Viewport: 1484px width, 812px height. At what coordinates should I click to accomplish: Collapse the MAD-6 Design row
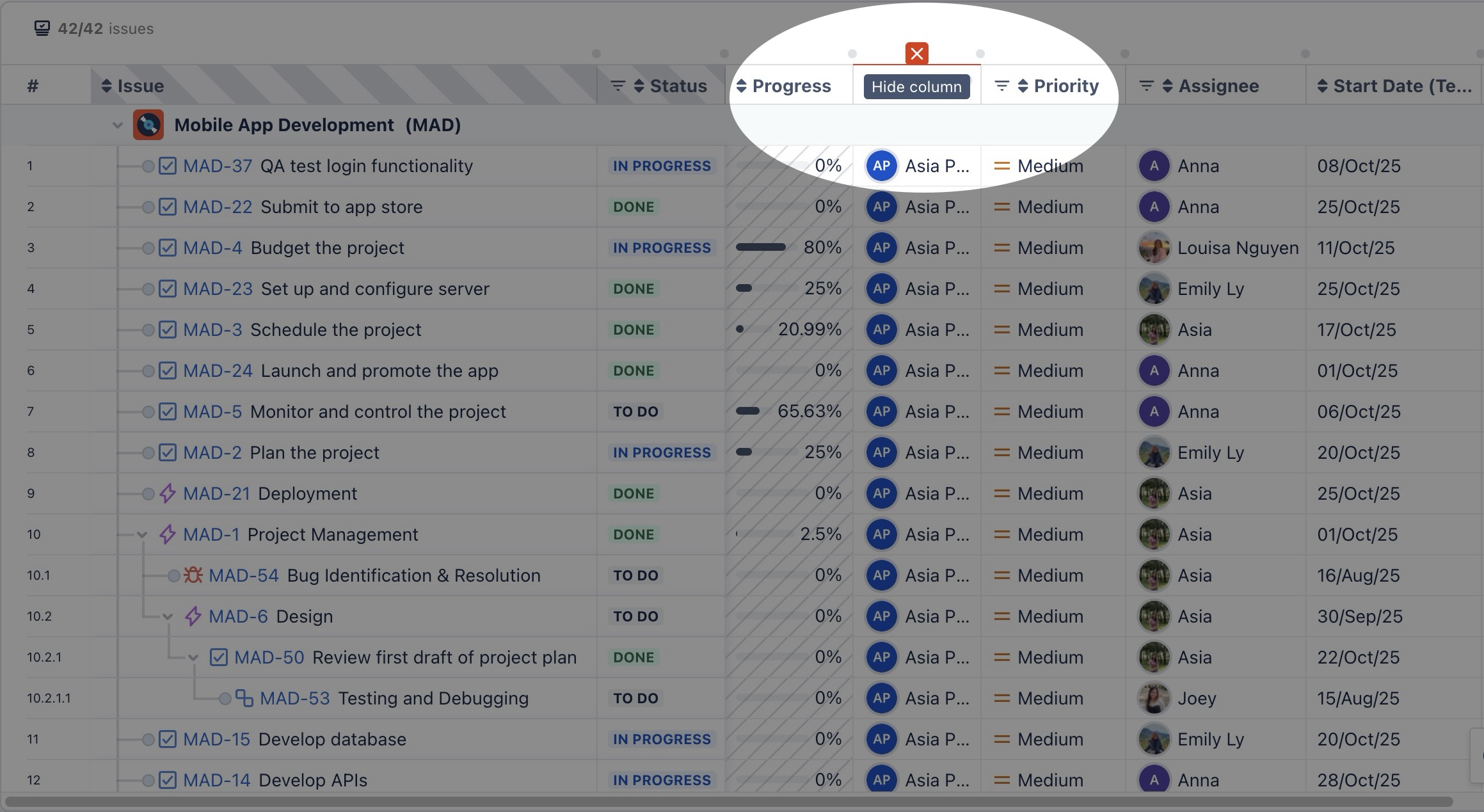[x=168, y=616]
